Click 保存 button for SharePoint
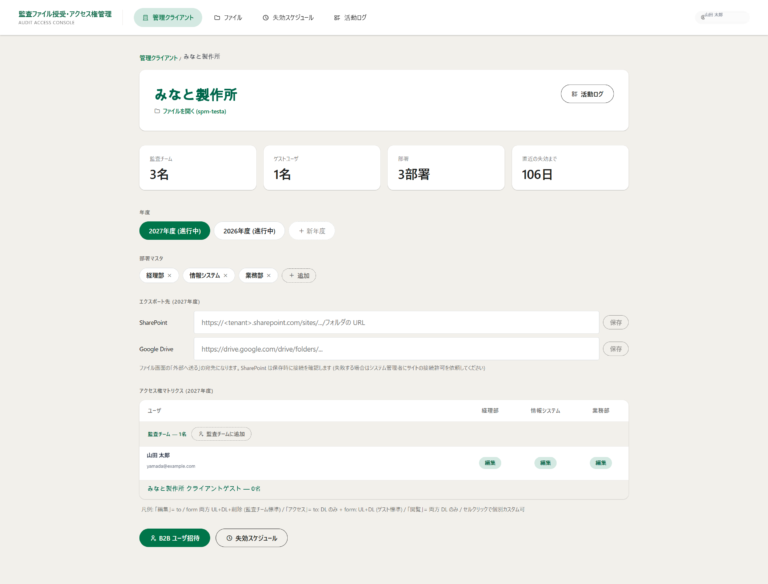This screenshot has width=768, height=584. point(616,322)
